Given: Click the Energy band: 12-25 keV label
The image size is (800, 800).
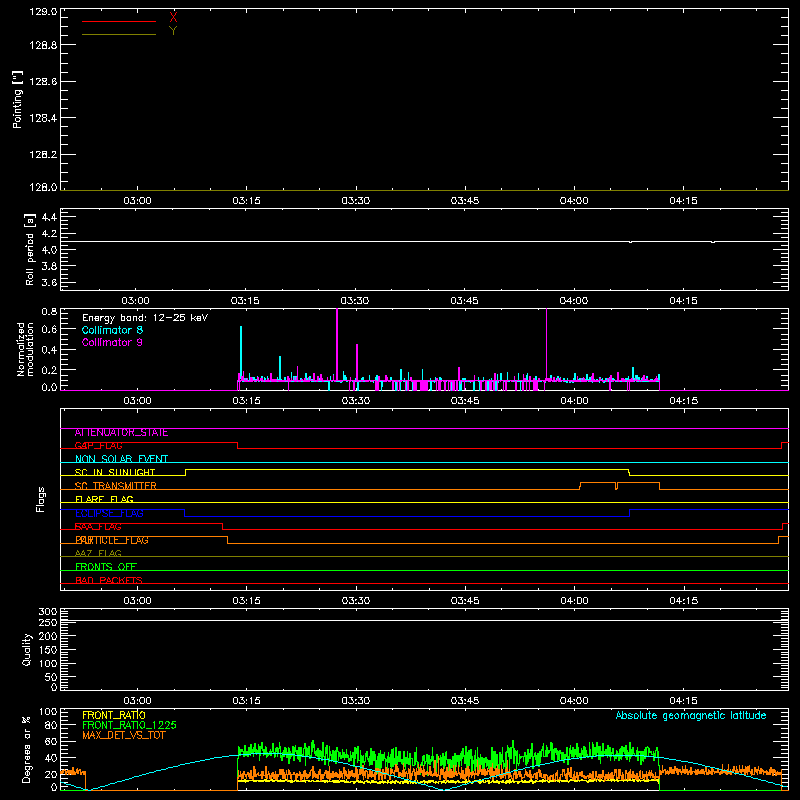Looking at the screenshot, I should pos(145,318).
